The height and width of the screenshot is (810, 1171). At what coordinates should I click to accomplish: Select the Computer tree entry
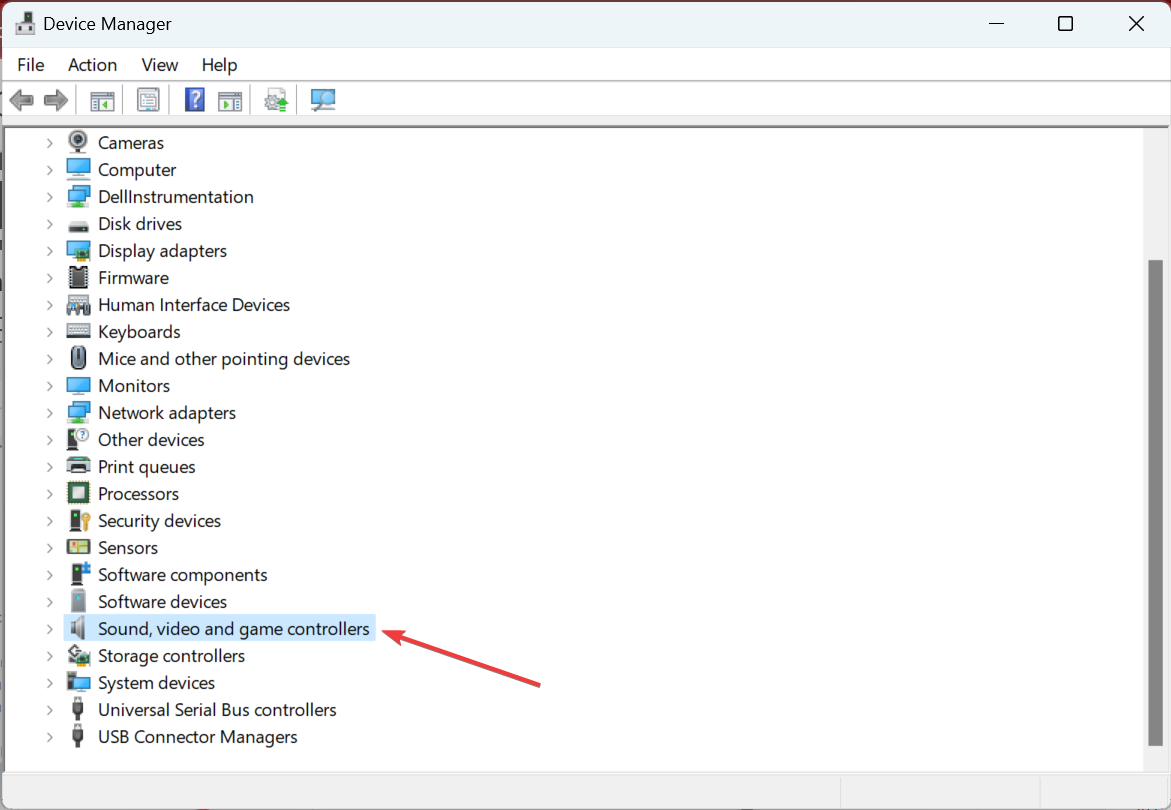point(137,170)
